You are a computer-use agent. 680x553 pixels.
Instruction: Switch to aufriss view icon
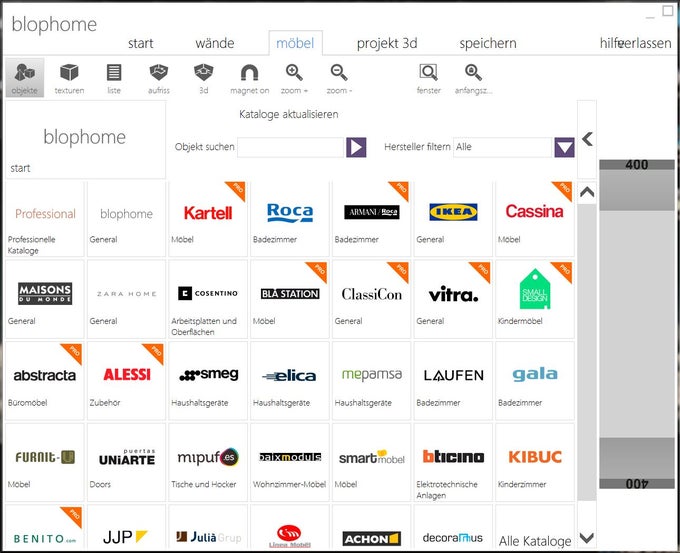point(159,78)
